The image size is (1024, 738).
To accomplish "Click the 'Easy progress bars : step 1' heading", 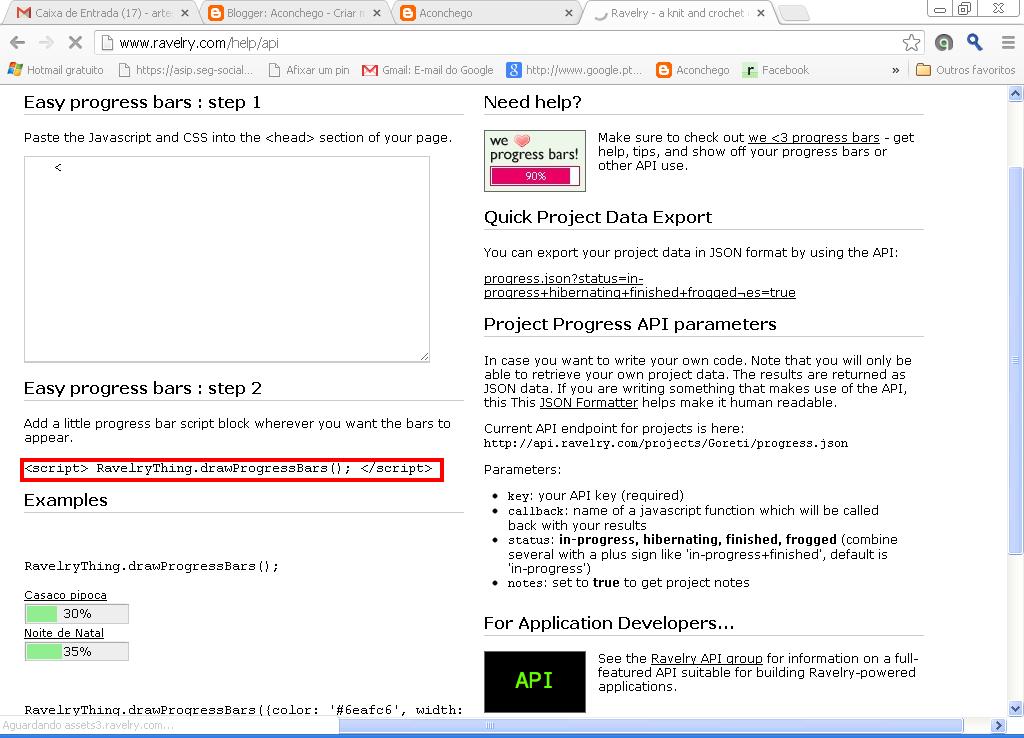I will click(142, 102).
